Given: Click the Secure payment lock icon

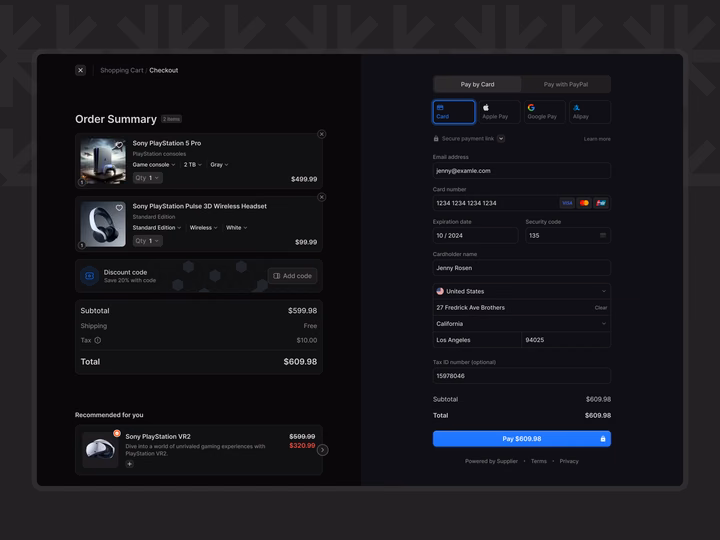Looking at the screenshot, I should pyautogui.click(x=436, y=139).
